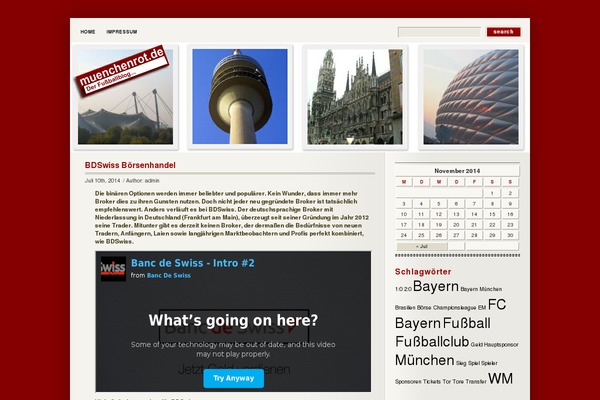The height and width of the screenshot is (400, 600).
Task: Click the Olympic stadium roof header image
Action: click(125, 115)
